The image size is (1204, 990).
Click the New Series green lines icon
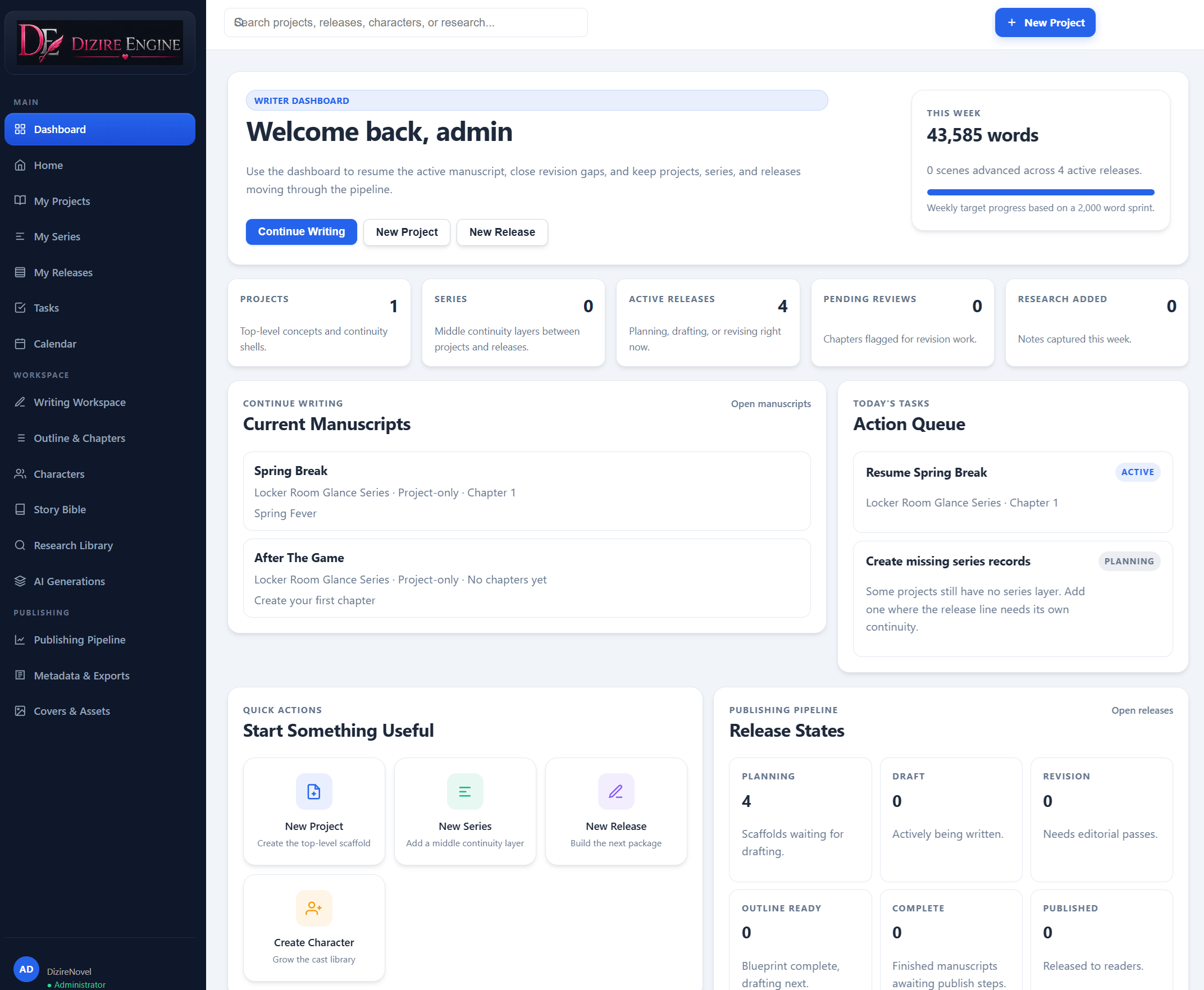[465, 791]
